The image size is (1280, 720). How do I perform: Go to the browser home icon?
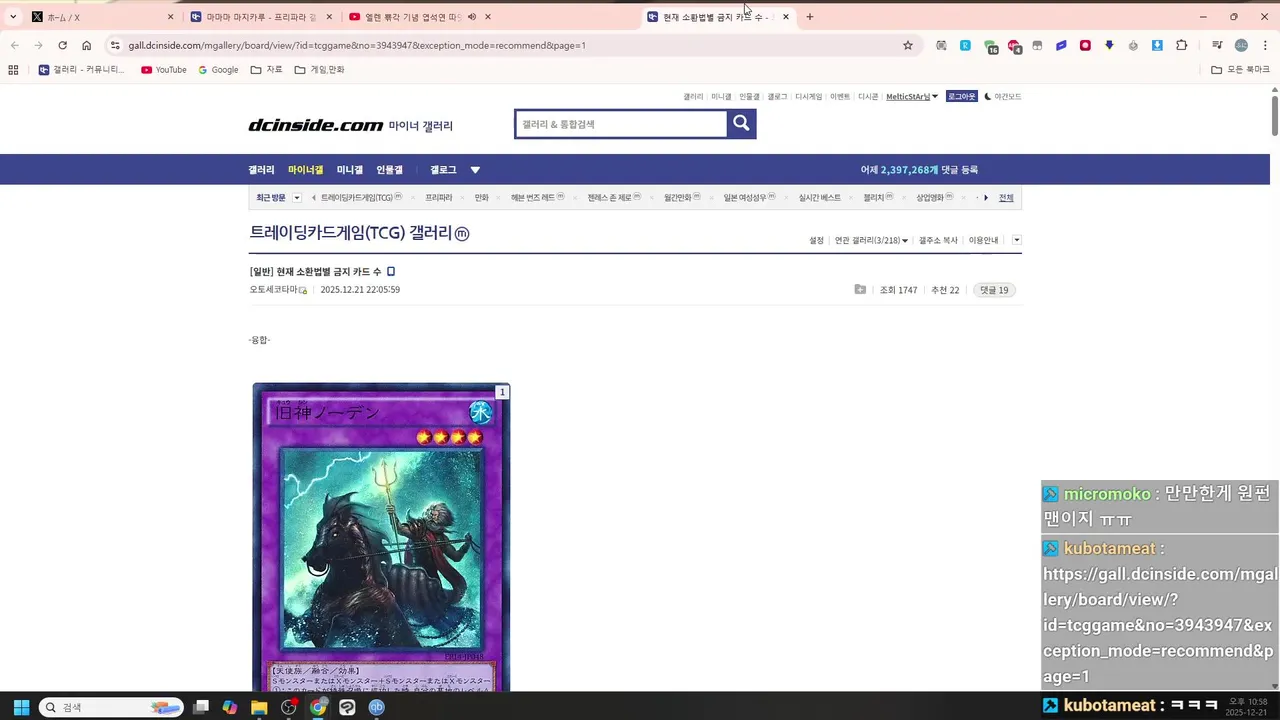[87, 45]
